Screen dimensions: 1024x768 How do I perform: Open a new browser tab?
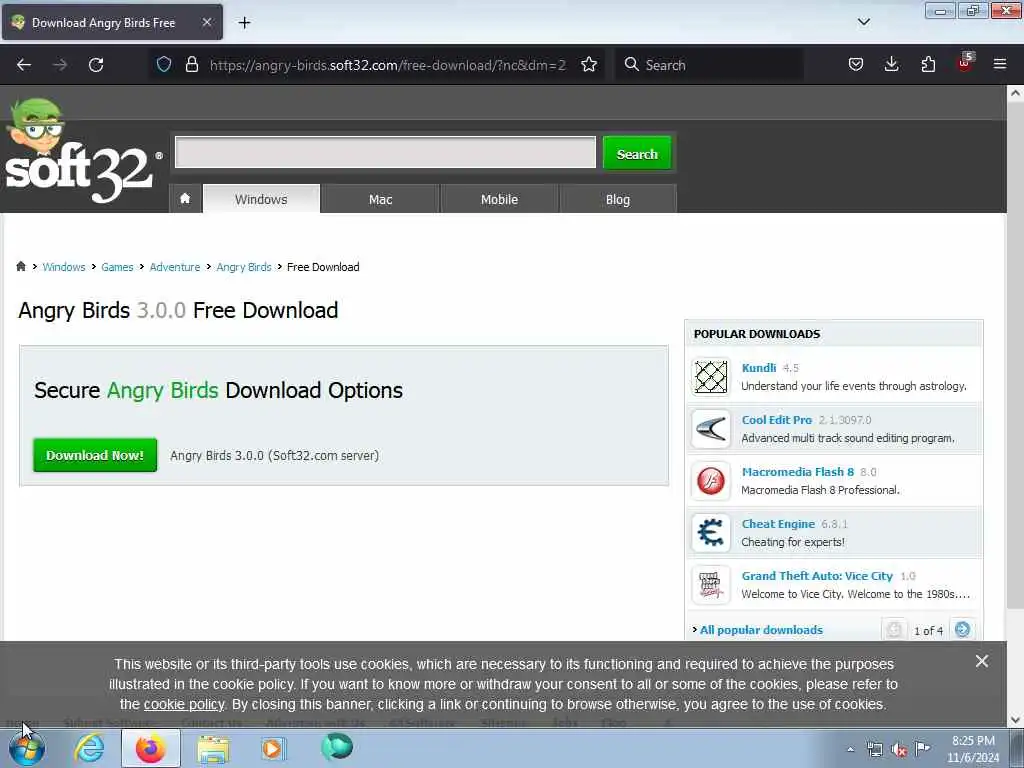[x=244, y=23]
